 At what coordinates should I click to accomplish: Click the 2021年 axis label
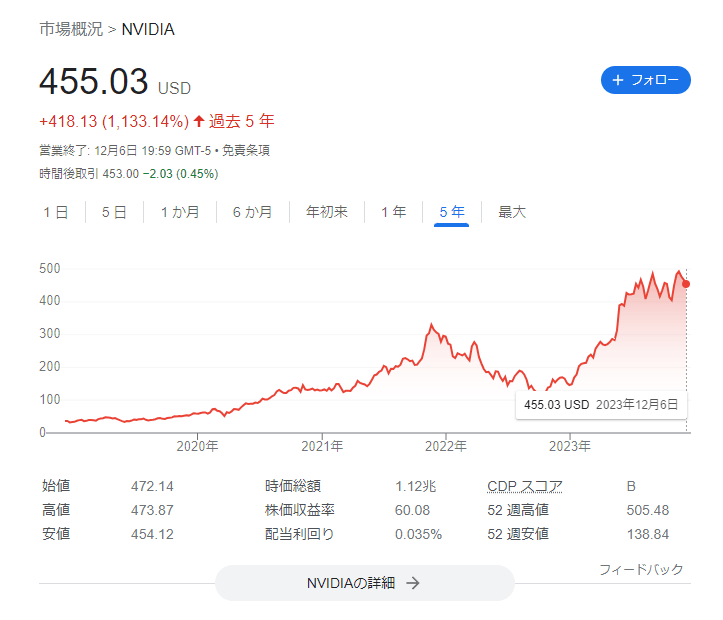(x=322, y=446)
